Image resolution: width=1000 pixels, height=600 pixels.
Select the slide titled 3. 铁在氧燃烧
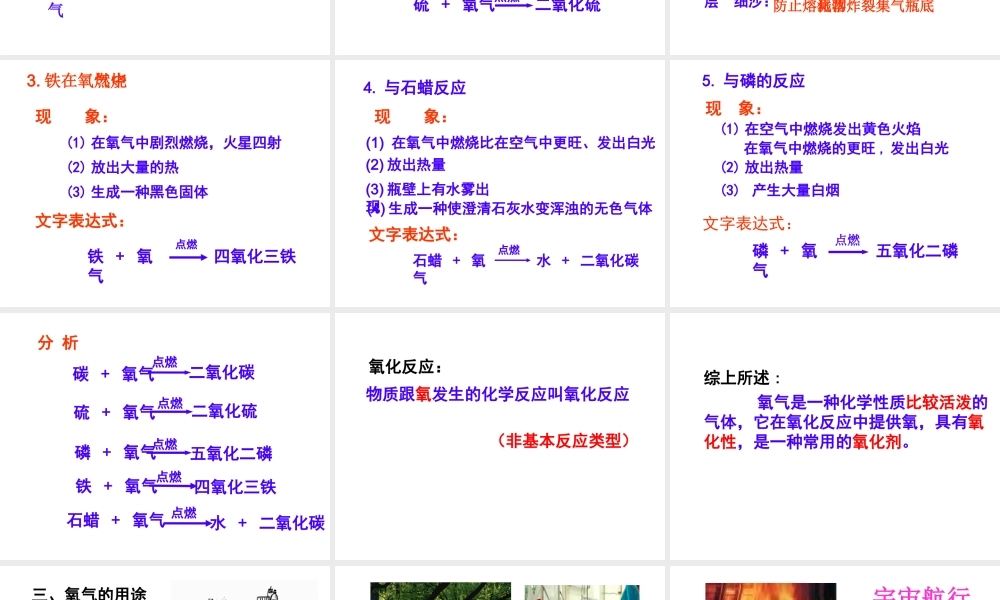click(x=165, y=184)
